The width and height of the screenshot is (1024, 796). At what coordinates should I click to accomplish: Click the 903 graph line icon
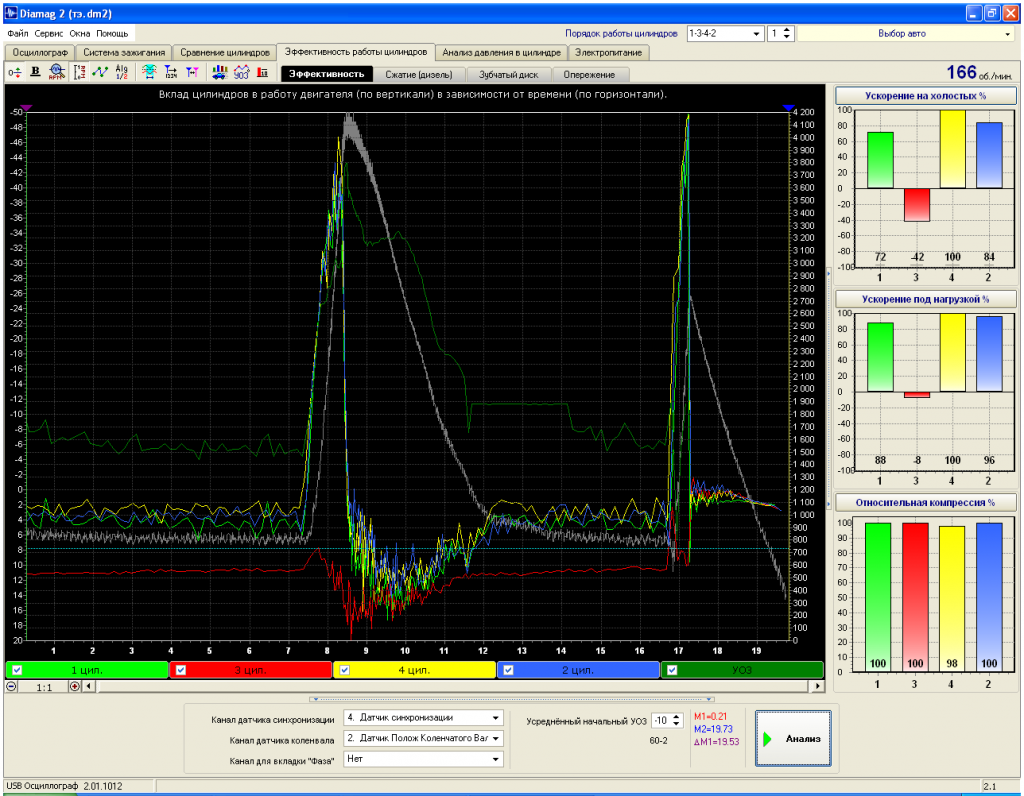(241, 72)
